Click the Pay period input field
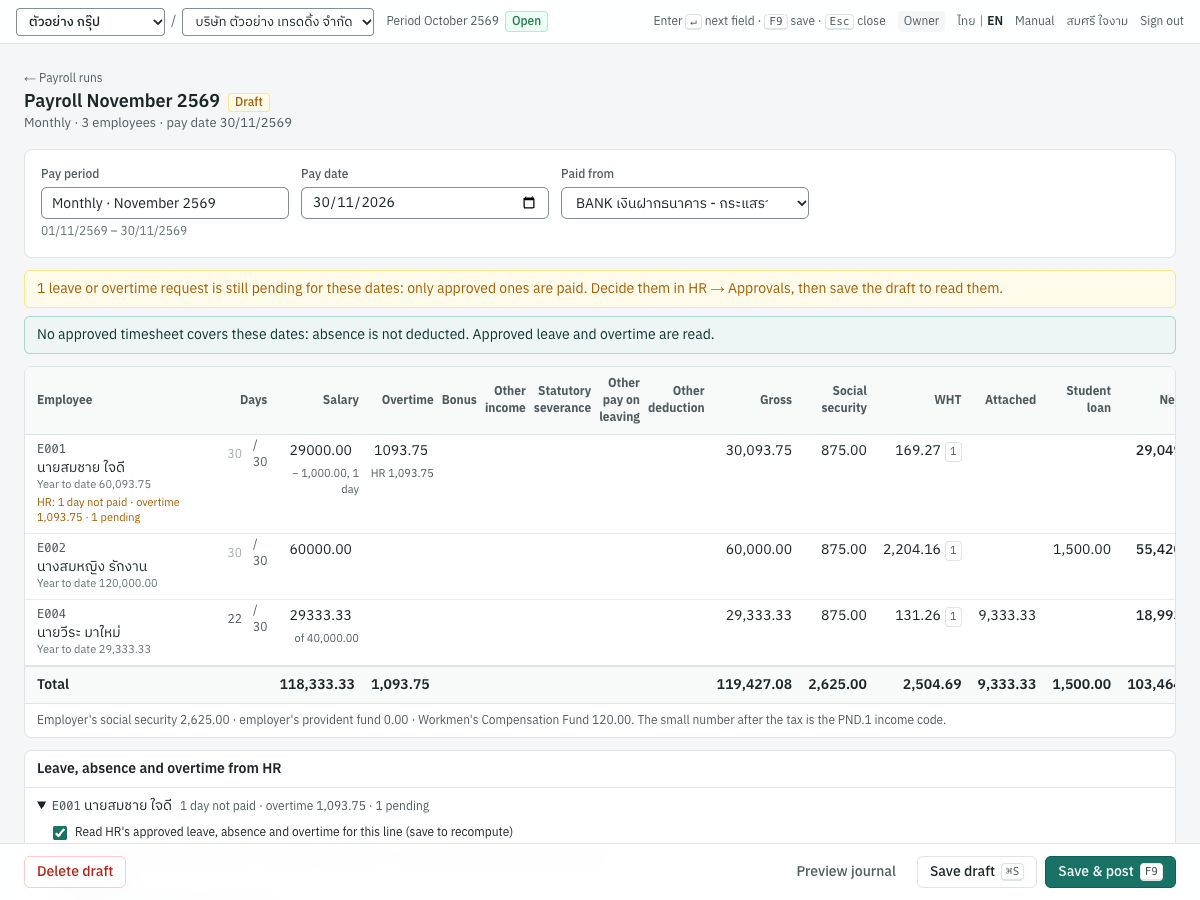Screen dimensions: 1200x900 (x=165, y=203)
